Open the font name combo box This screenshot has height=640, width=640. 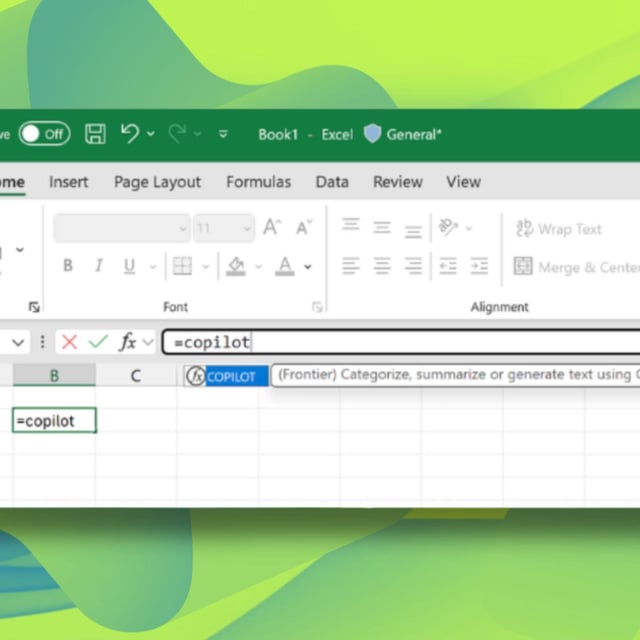coord(122,228)
